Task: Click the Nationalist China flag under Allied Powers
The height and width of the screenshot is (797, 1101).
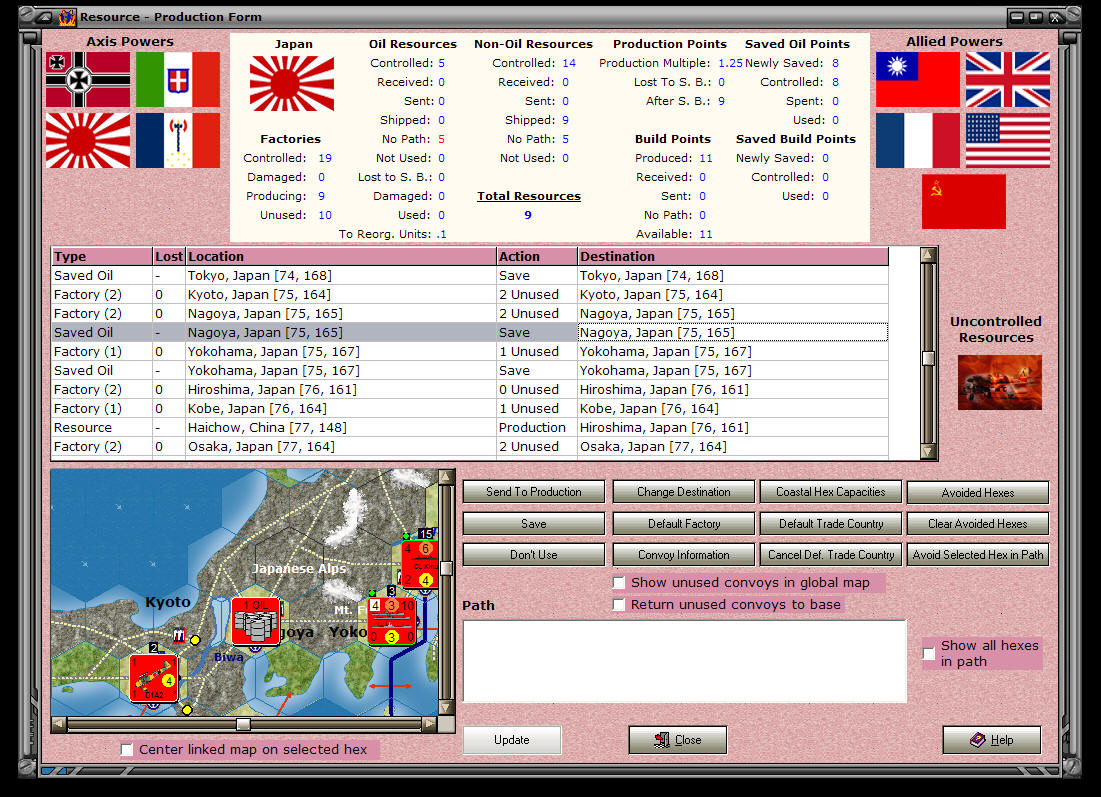Action: coord(917,79)
